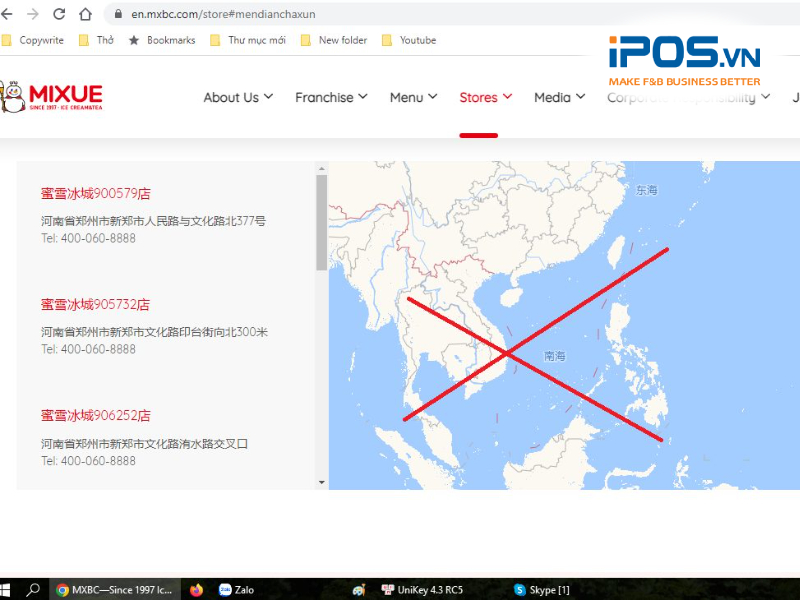800x600 pixels.
Task: Open Skype from the taskbar
Action: pyautogui.click(x=541, y=590)
